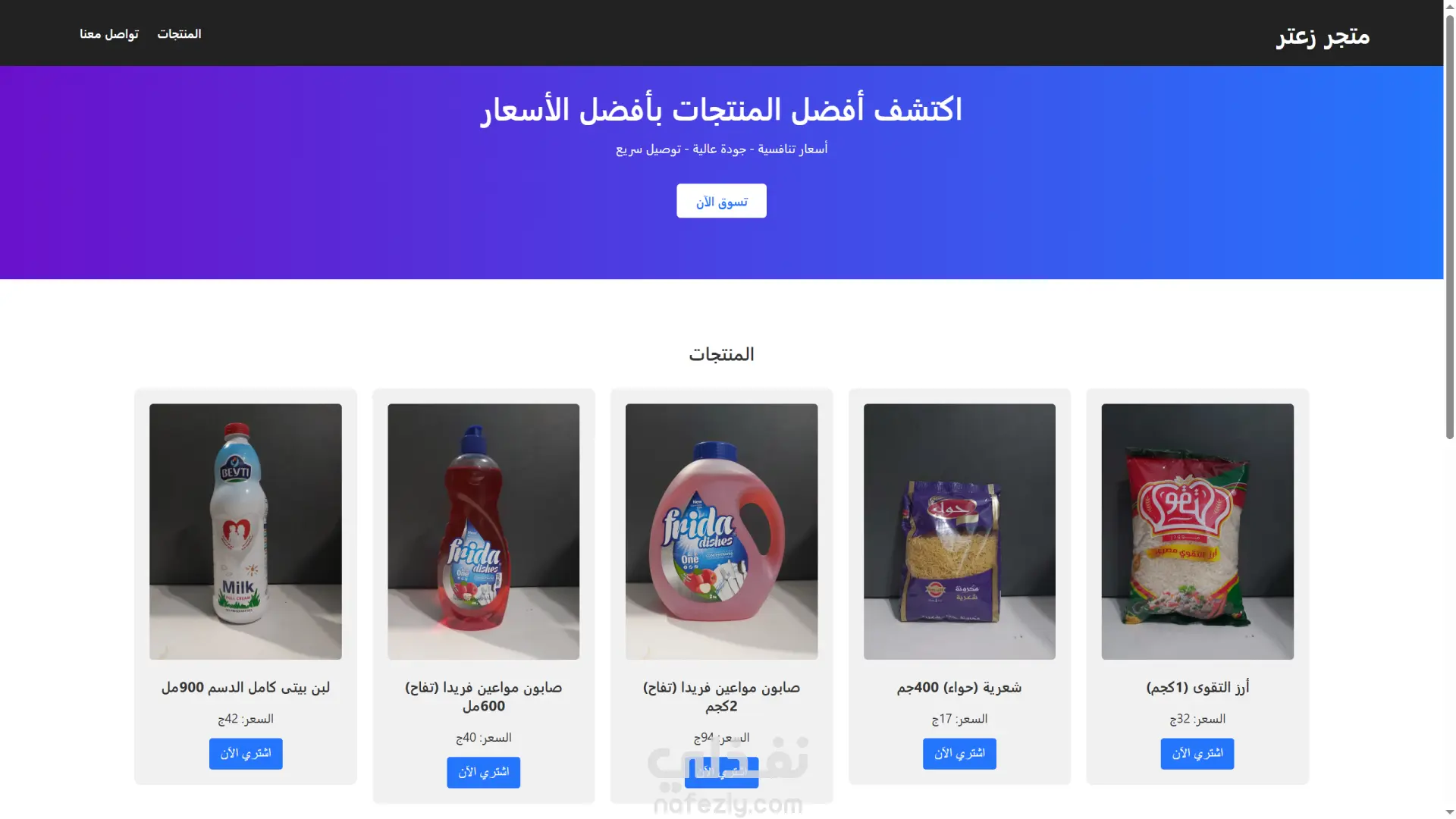Open the rice bag product image

click(1197, 531)
